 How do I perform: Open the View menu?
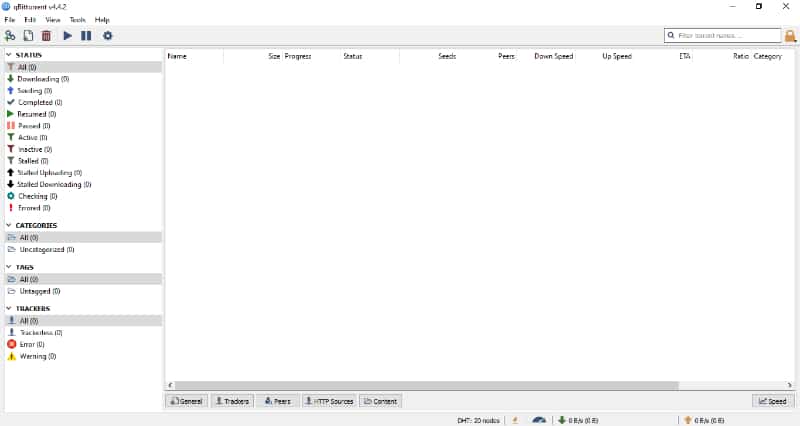pos(53,19)
